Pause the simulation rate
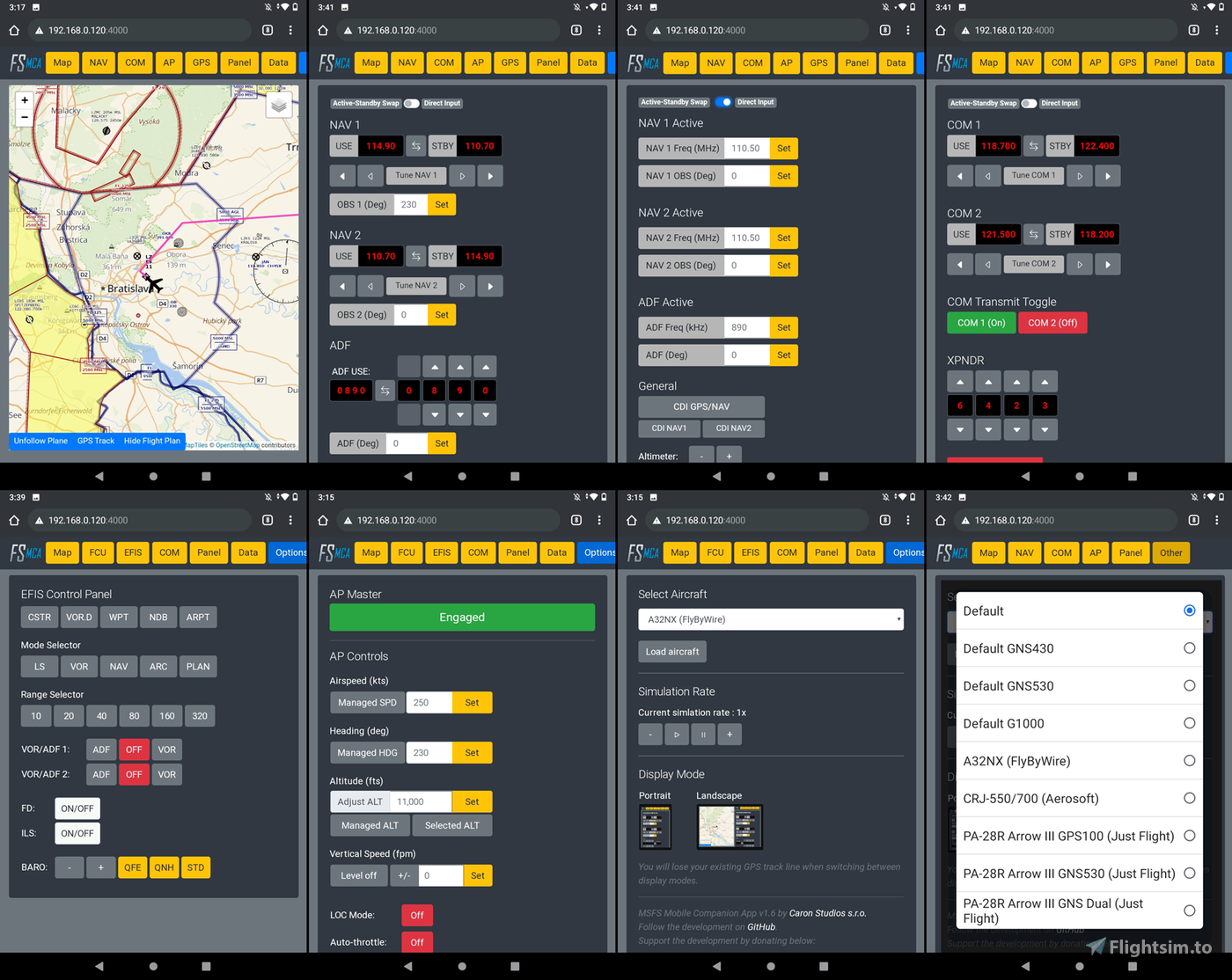 coord(702,734)
